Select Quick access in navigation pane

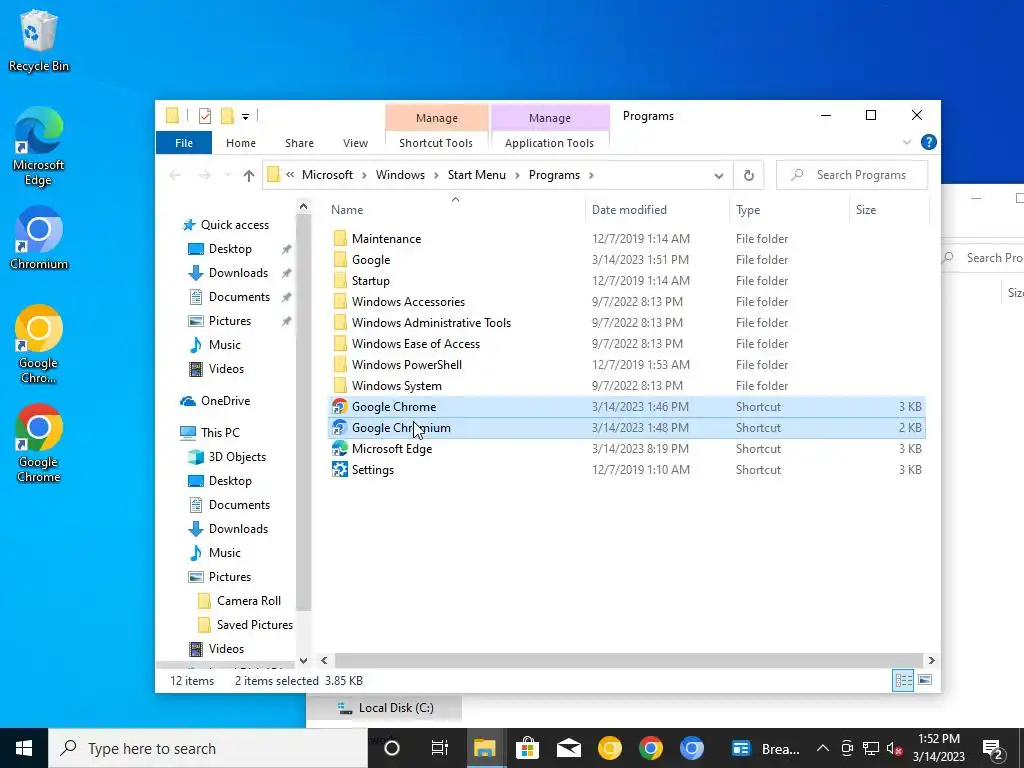point(234,225)
